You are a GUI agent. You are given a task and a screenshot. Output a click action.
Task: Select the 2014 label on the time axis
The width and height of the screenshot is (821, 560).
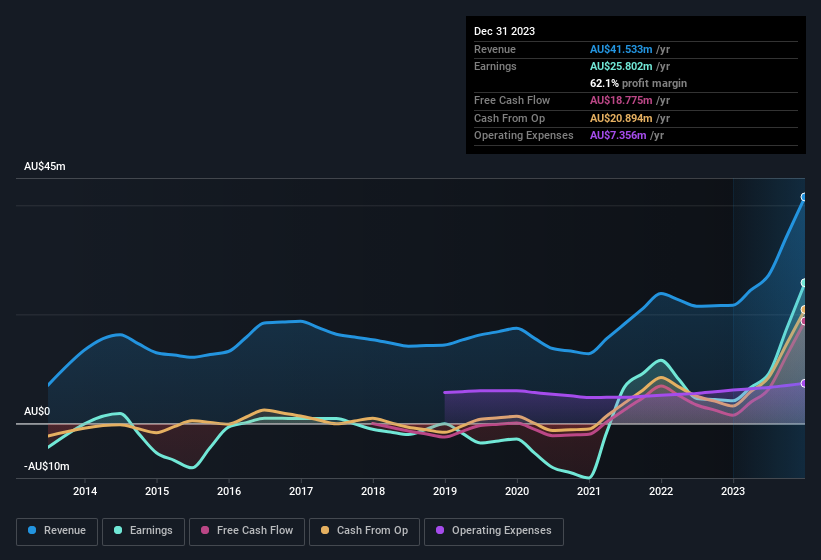pyautogui.click(x=85, y=491)
